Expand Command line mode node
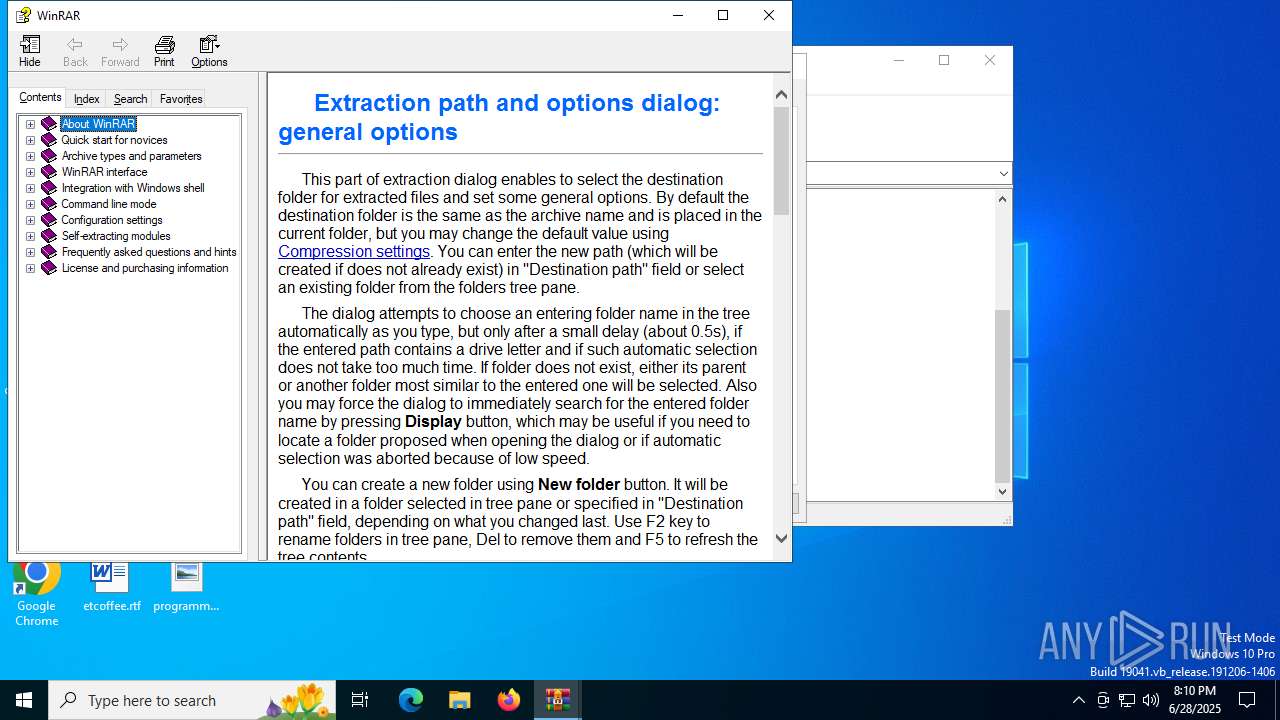The image size is (1280, 720). coord(30,204)
